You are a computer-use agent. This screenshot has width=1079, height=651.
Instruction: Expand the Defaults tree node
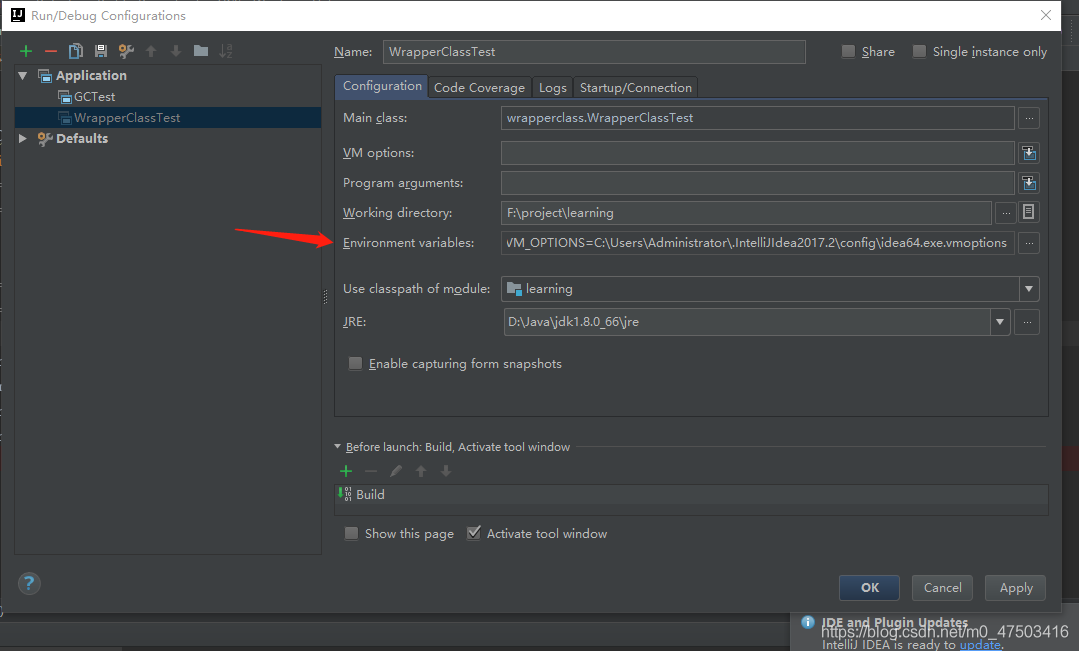pyautogui.click(x=23, y=138)
